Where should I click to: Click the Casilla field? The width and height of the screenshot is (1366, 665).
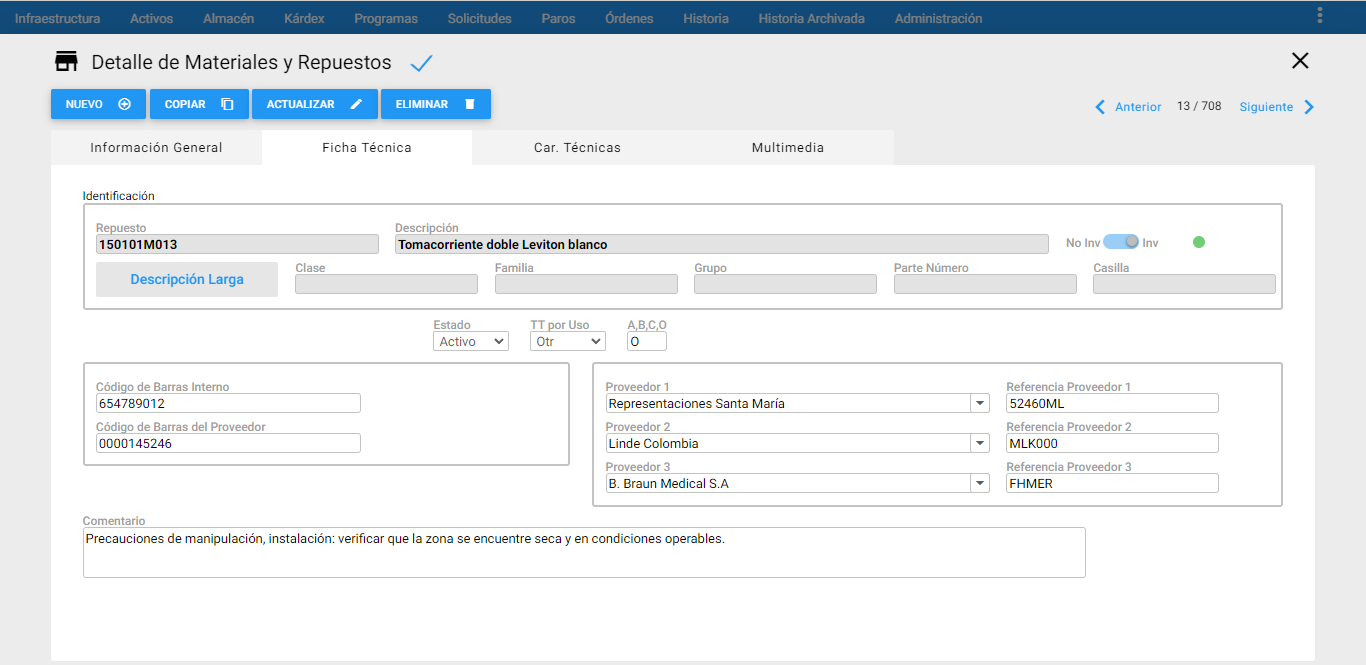coord(1184,284)
